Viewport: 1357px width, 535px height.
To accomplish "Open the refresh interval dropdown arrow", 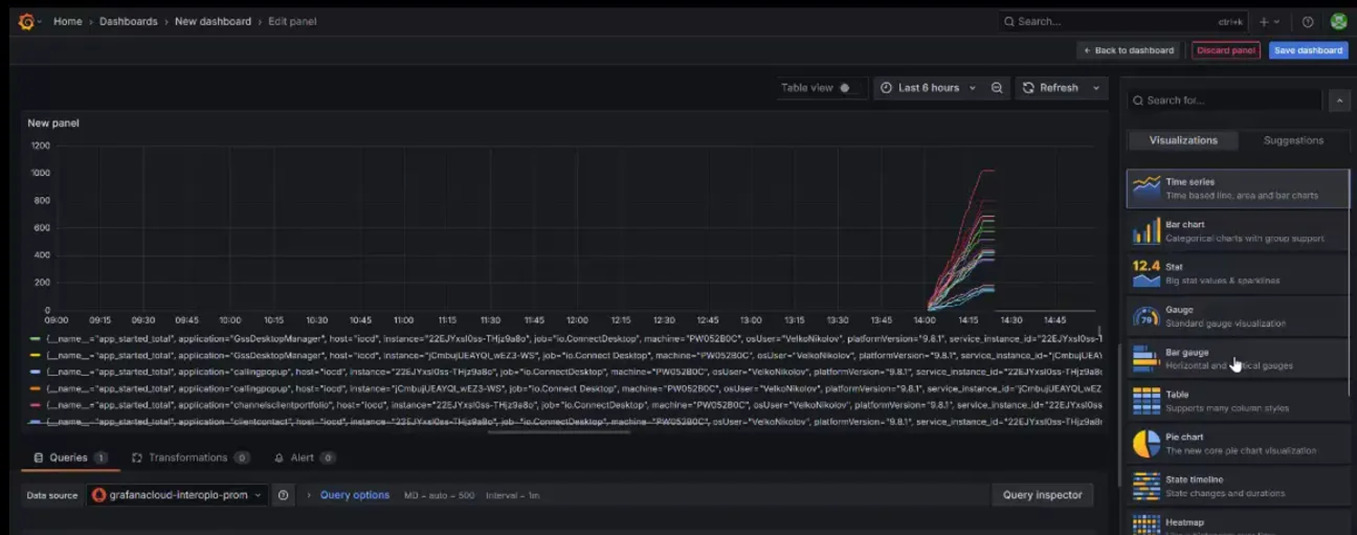I will [1096, 88].
